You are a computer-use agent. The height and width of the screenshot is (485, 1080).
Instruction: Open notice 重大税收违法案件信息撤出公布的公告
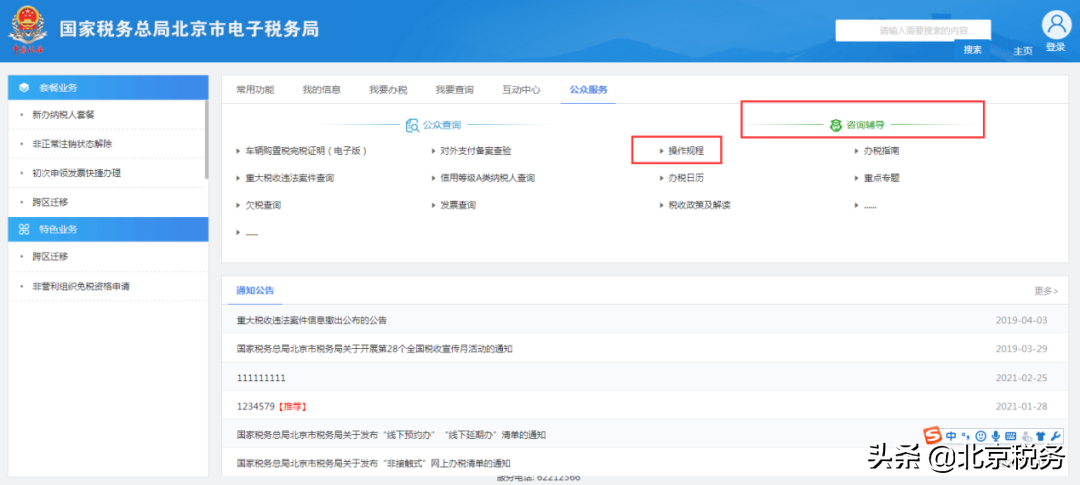coord(311,320)
